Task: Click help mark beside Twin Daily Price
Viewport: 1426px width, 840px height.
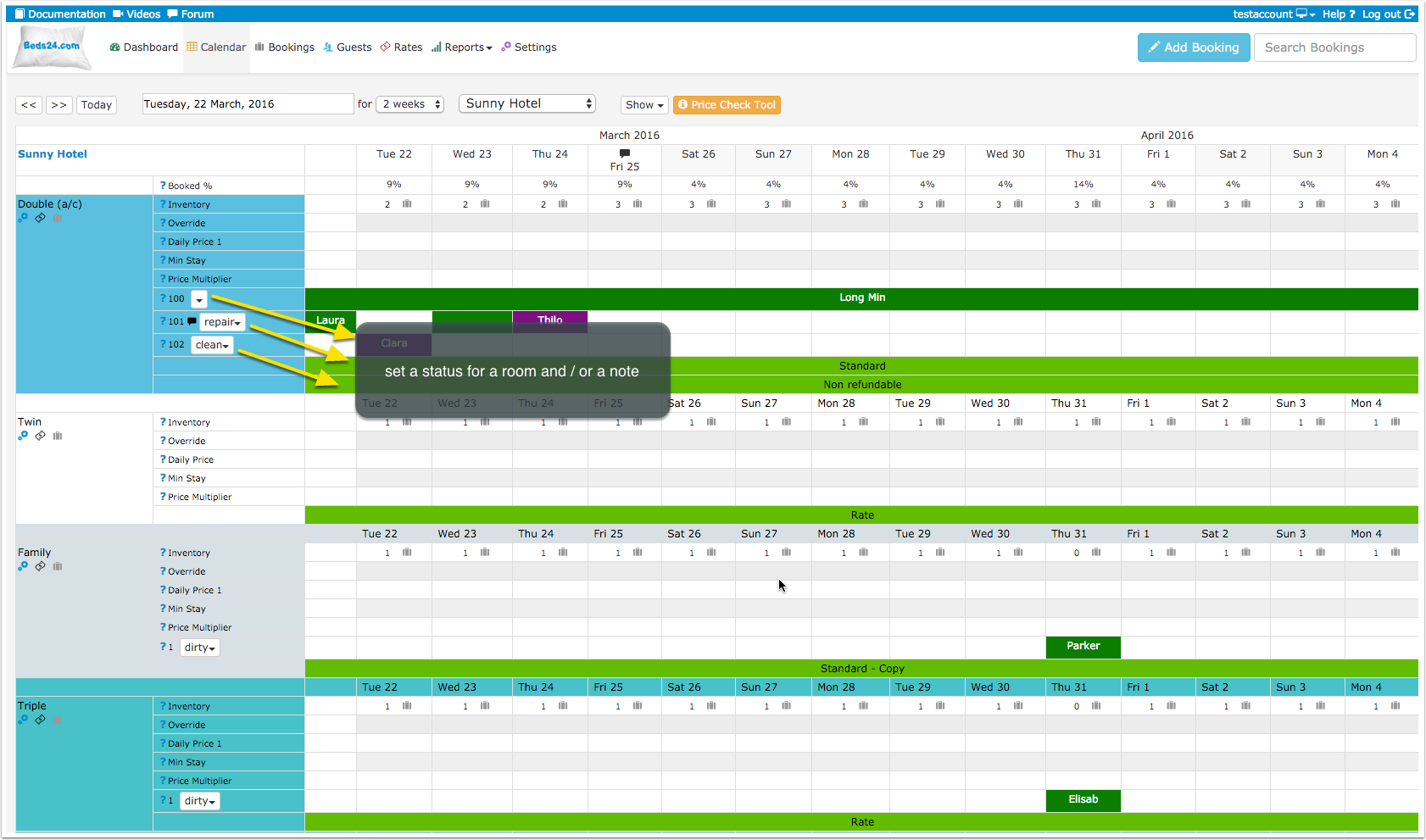Action: pos(163,459)
